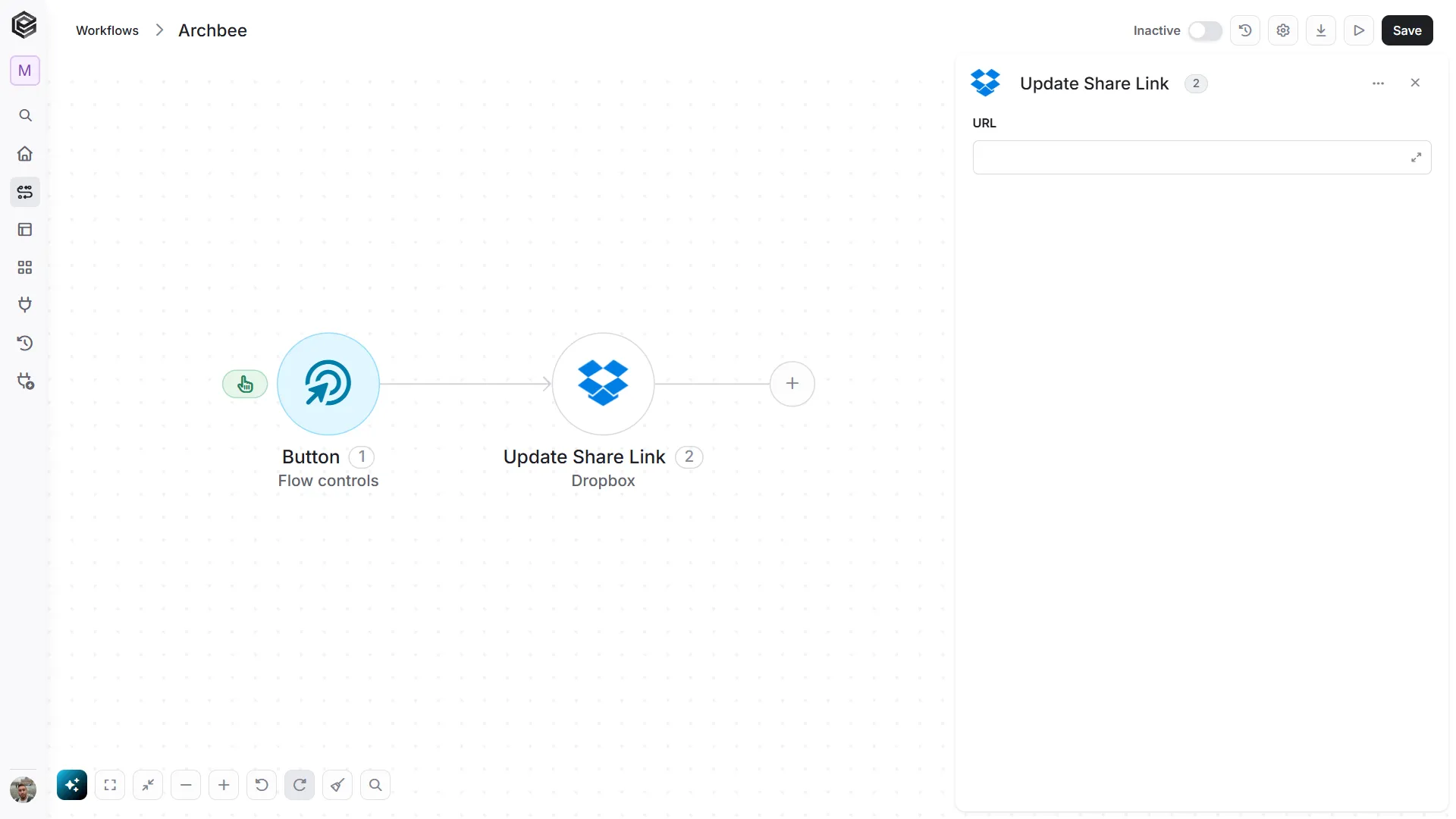Click the user profile photo
The width and height of the screenshot is (1456, 819).
(x=24, y=790)
